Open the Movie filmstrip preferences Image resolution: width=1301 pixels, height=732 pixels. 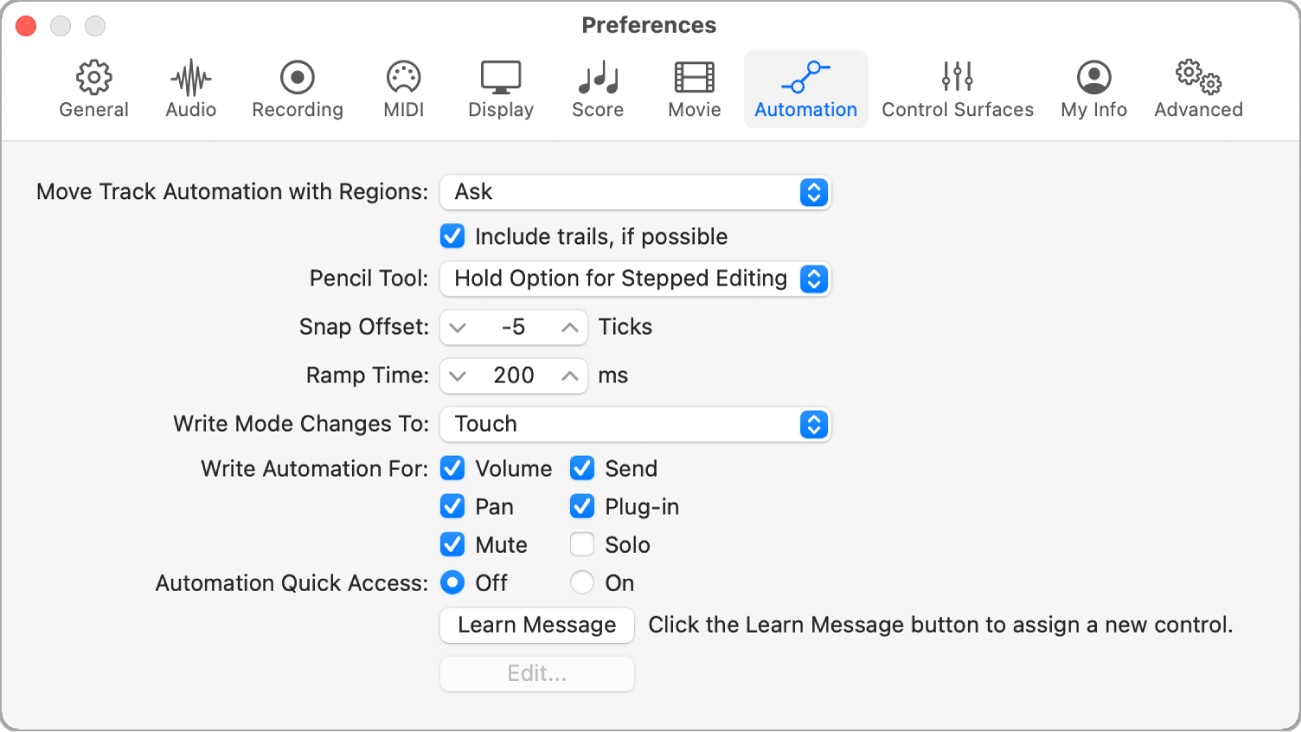(x=694, y=88)
